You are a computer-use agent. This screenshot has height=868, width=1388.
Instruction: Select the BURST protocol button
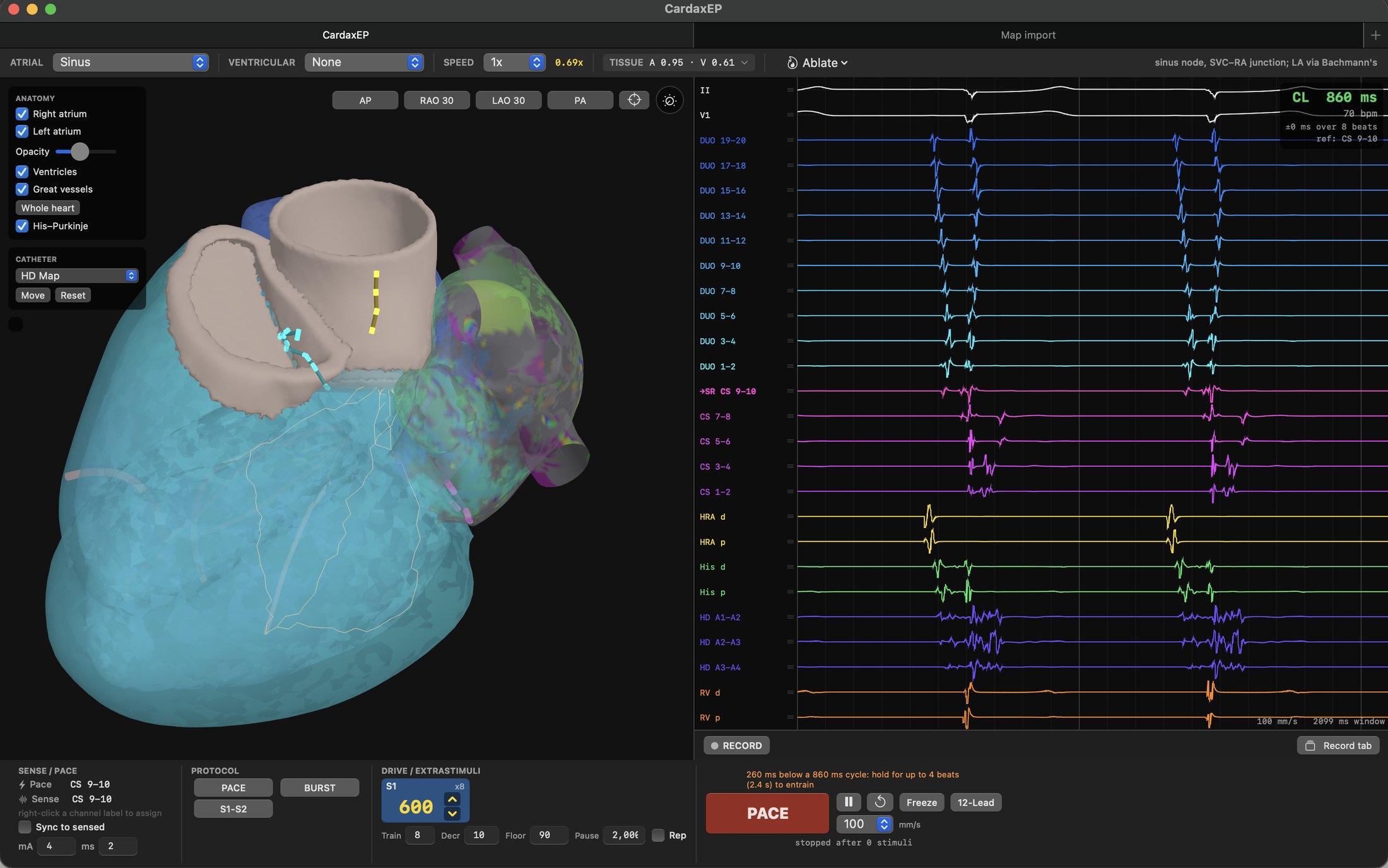(x=320, y=788)
